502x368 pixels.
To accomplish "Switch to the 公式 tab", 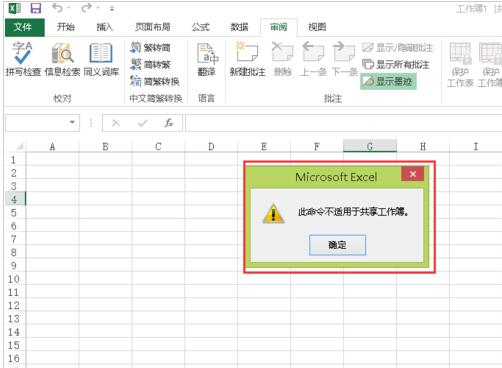I will (x=200, y=27).
